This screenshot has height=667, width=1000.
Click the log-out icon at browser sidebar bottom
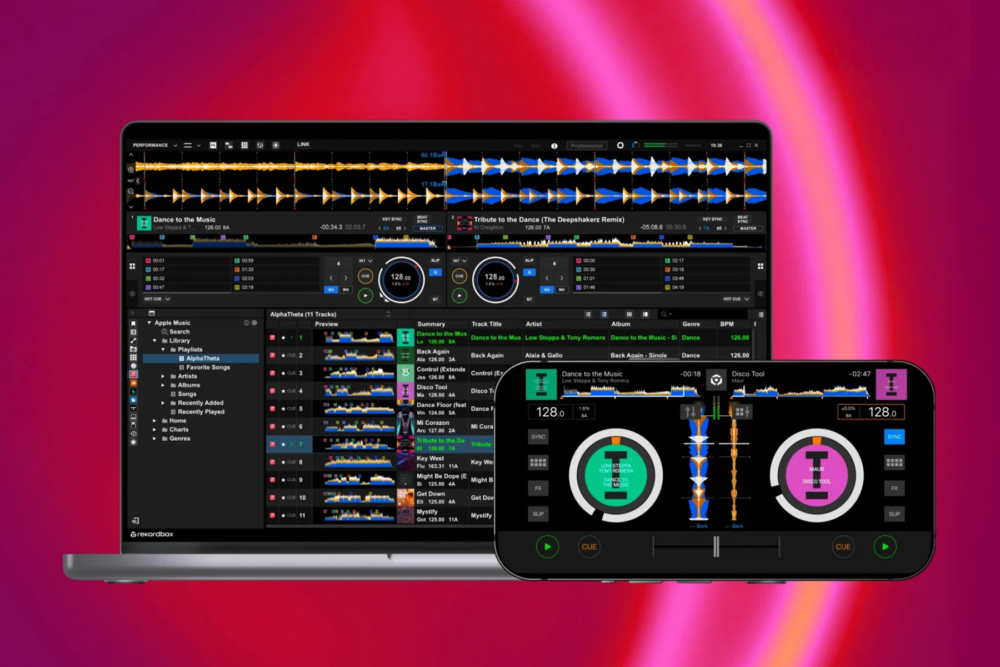coord(135,520)
